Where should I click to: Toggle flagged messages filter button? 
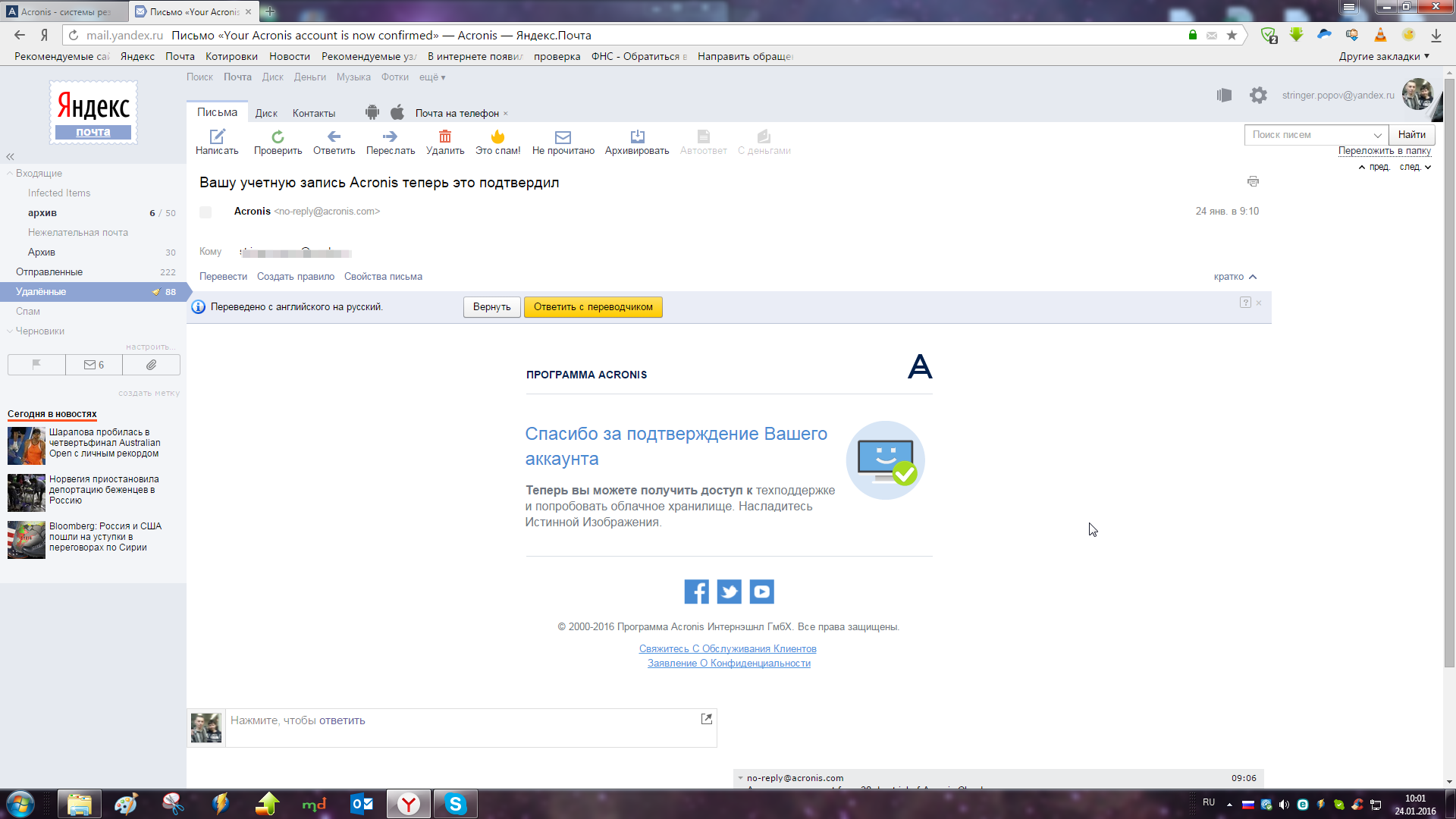click(36, 365)
